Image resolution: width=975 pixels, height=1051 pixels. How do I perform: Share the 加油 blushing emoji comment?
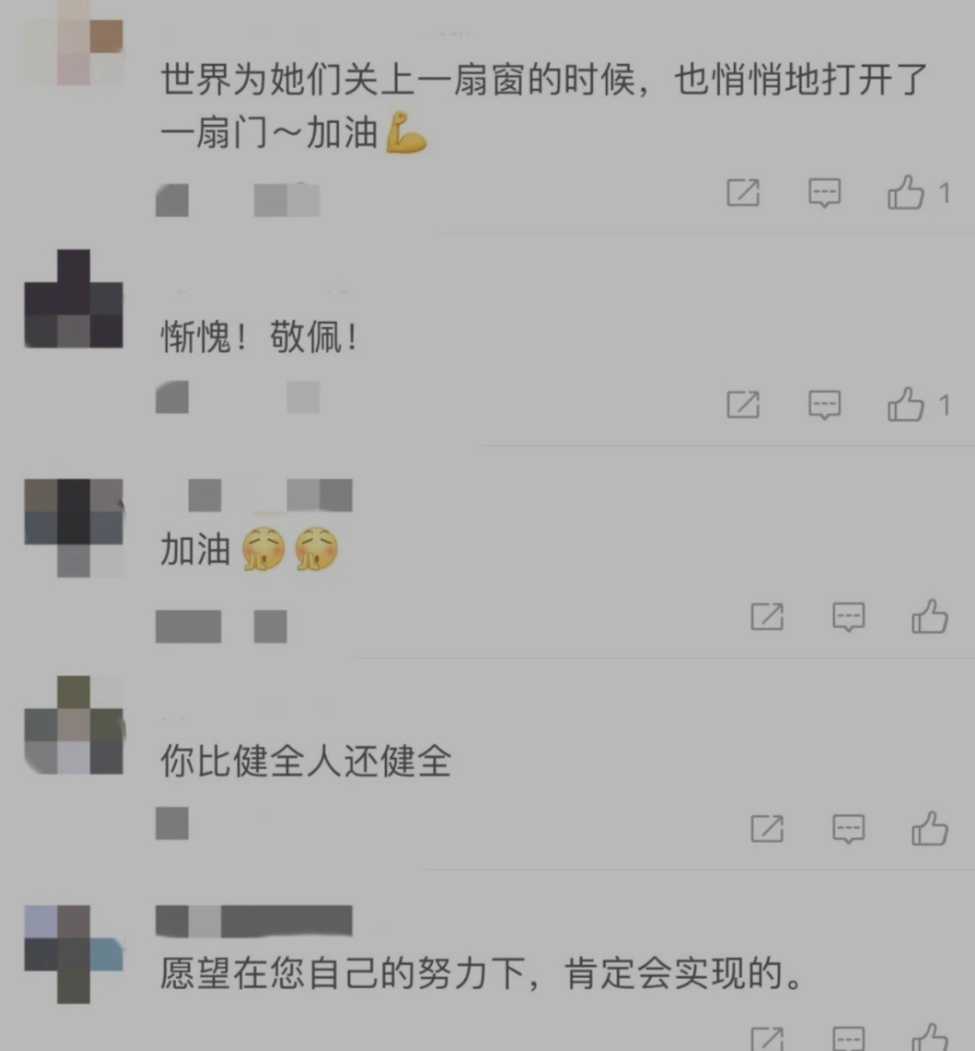pyautogui.click(x=767, y=617)
